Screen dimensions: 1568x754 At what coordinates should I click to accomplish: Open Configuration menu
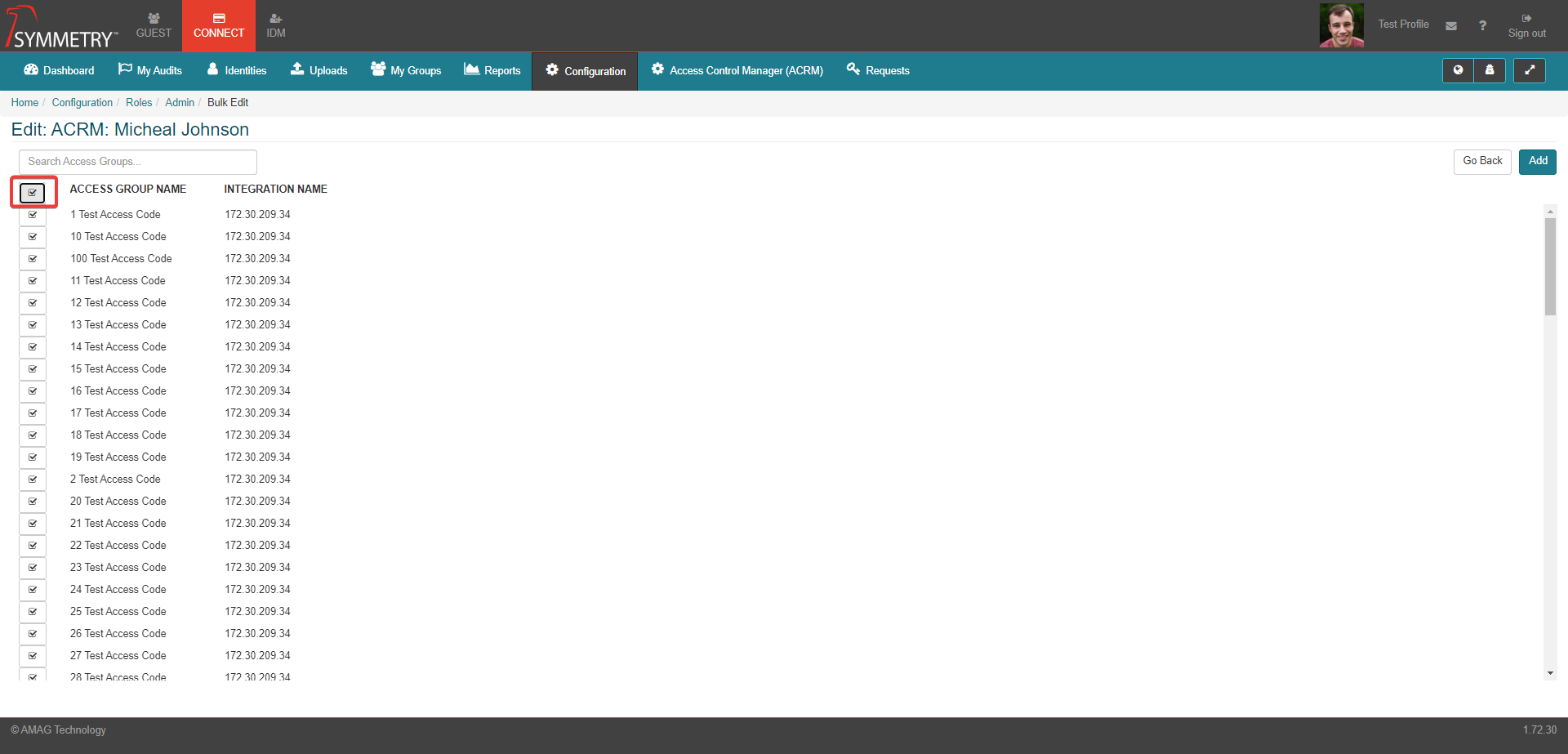point(586,71)
